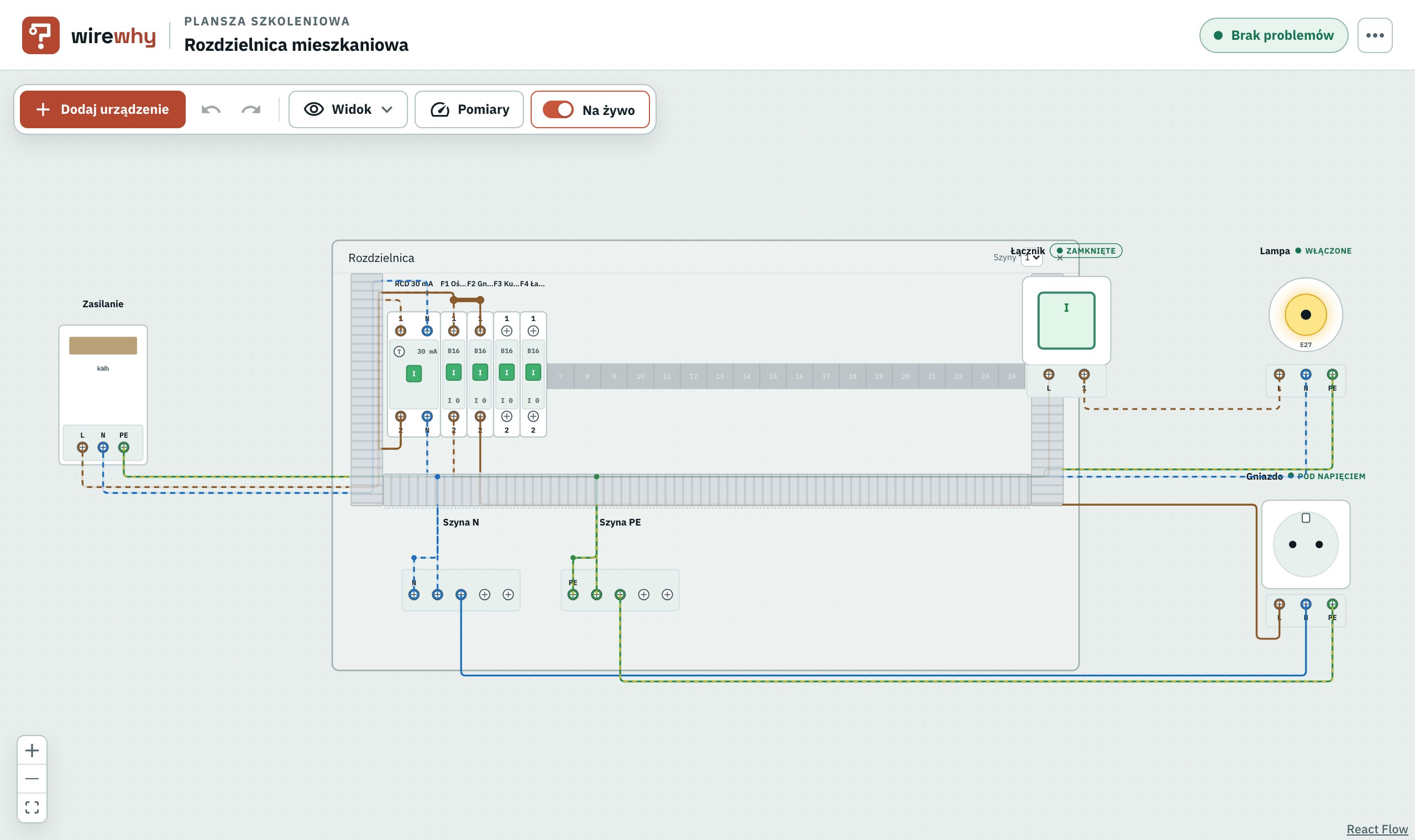Open the Widok dropdown
The height and width of the screenshot is (840, 1415).
point(348,109)
